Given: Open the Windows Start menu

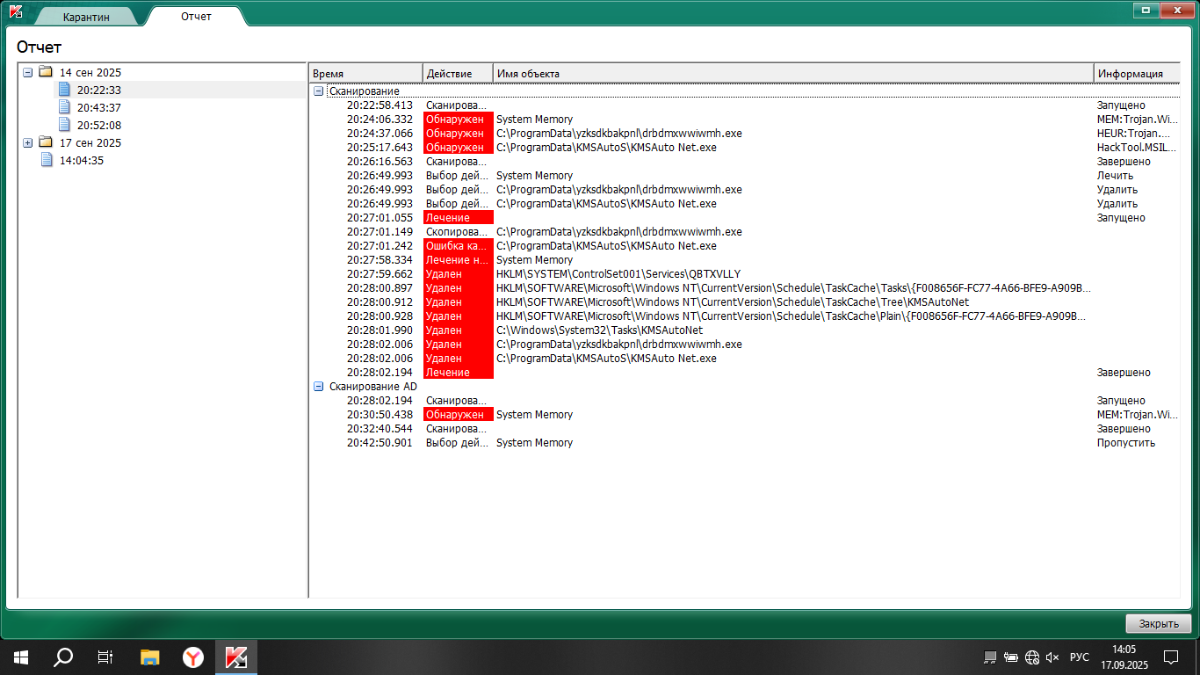Looking at the screenshot, I should click(20, 657).
